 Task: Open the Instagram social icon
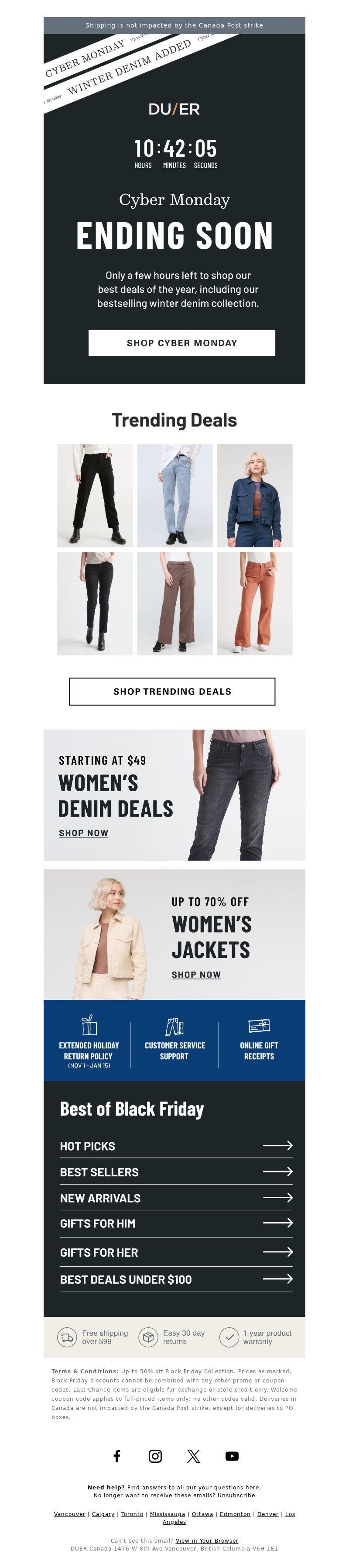pyautogui.click(x=155, y=1455)
